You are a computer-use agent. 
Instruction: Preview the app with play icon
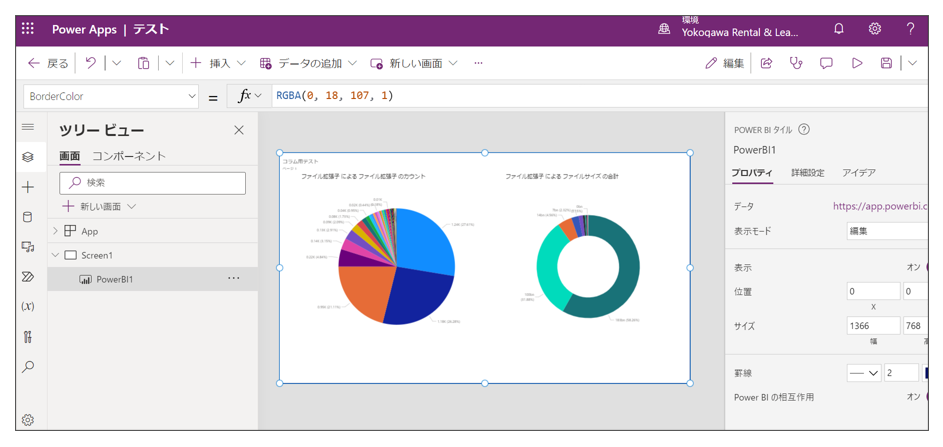coord(857,63)
